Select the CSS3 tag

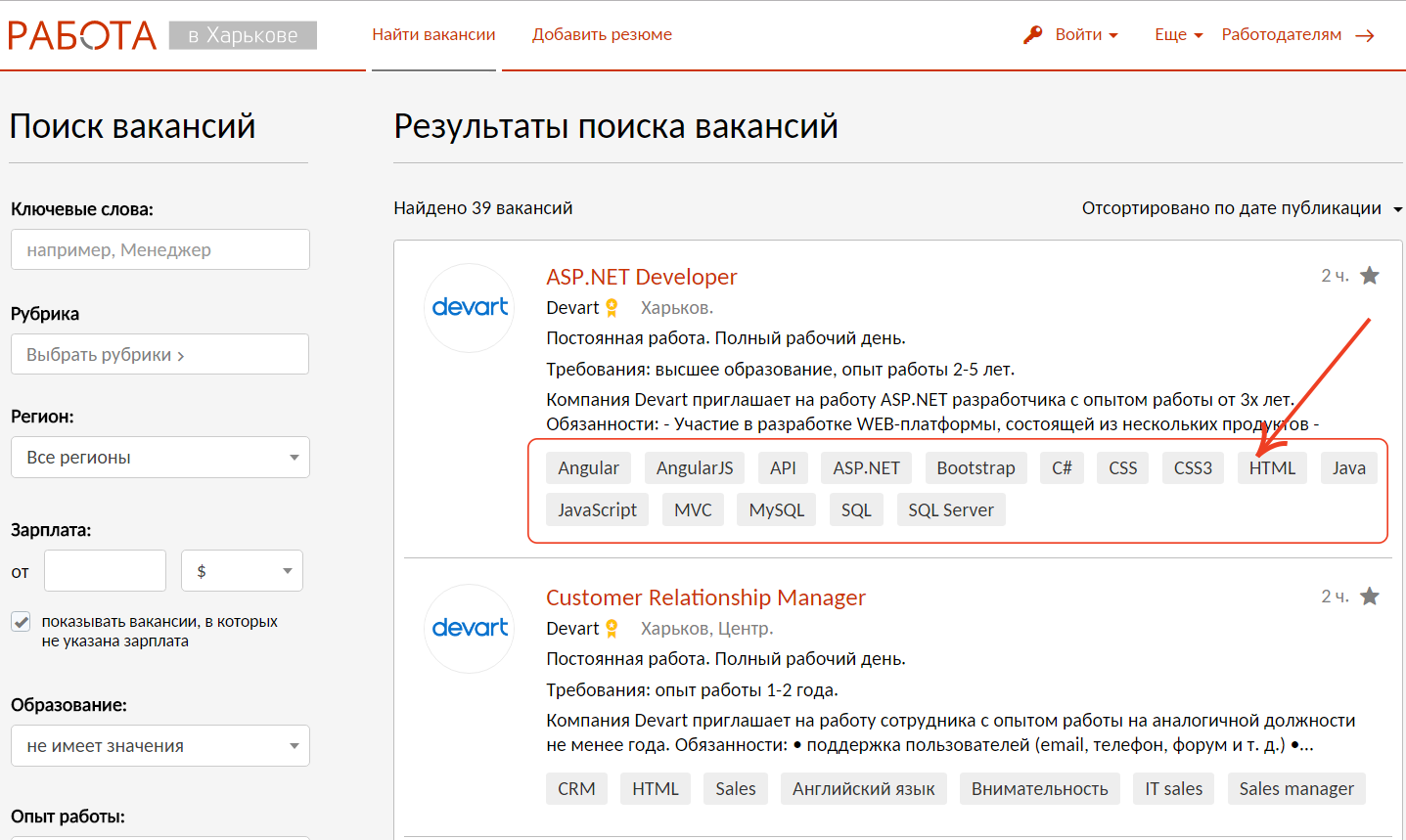[x=1193, y=468]
